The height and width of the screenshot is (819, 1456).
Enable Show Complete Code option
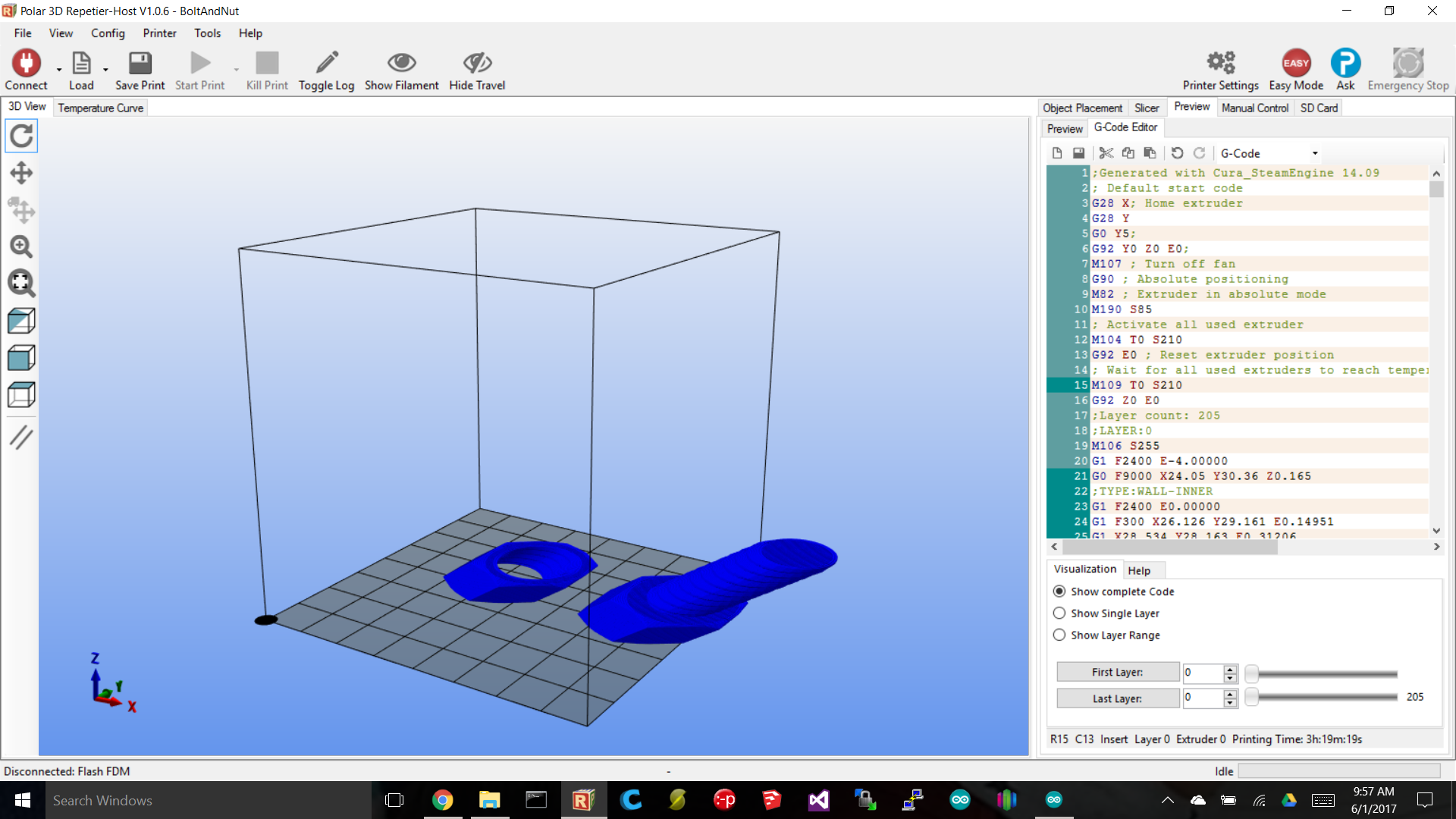tap(1059, 591)
